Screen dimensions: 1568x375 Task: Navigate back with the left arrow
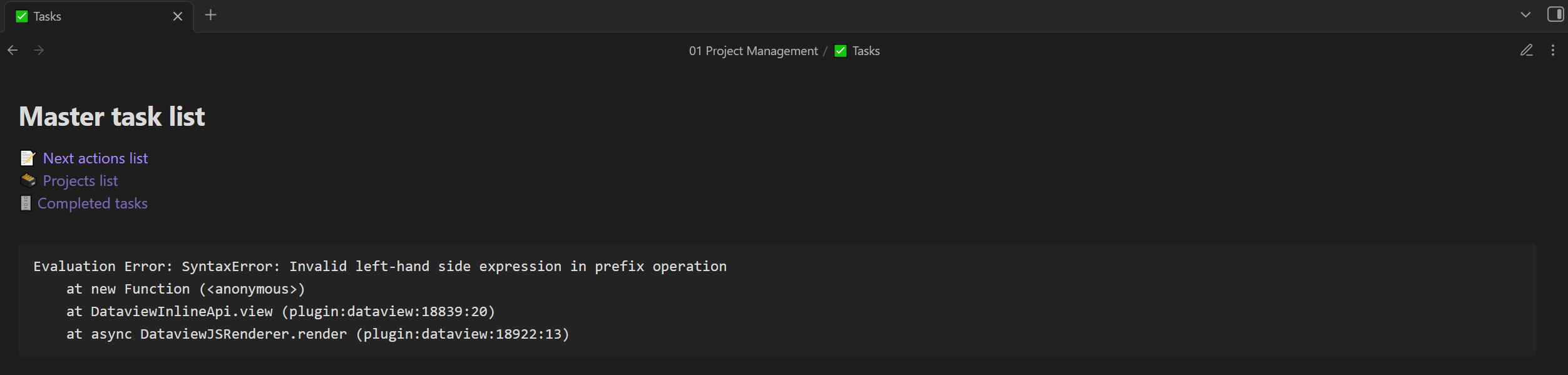coord(13,50)
